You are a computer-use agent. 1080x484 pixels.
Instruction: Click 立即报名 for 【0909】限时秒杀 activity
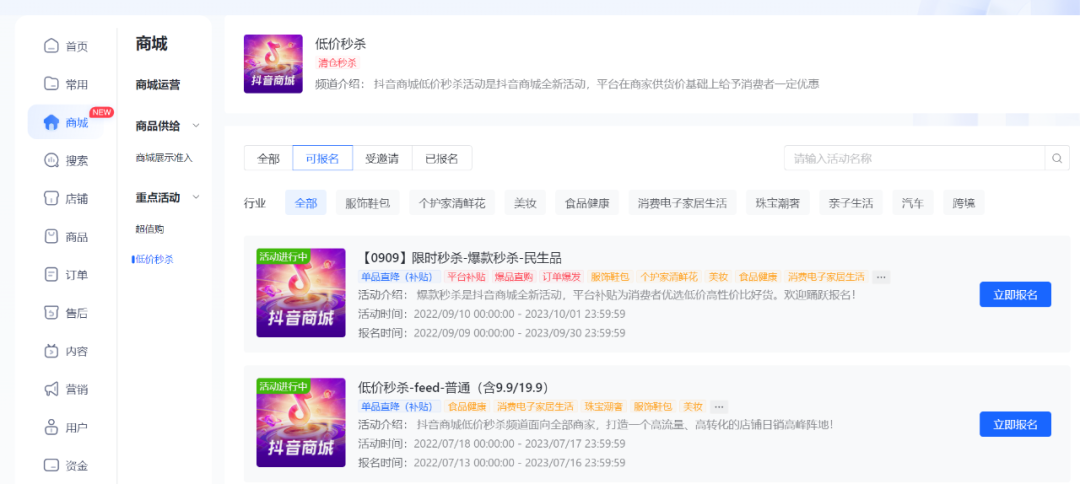pyautogui.click(x=1015, y=295)
